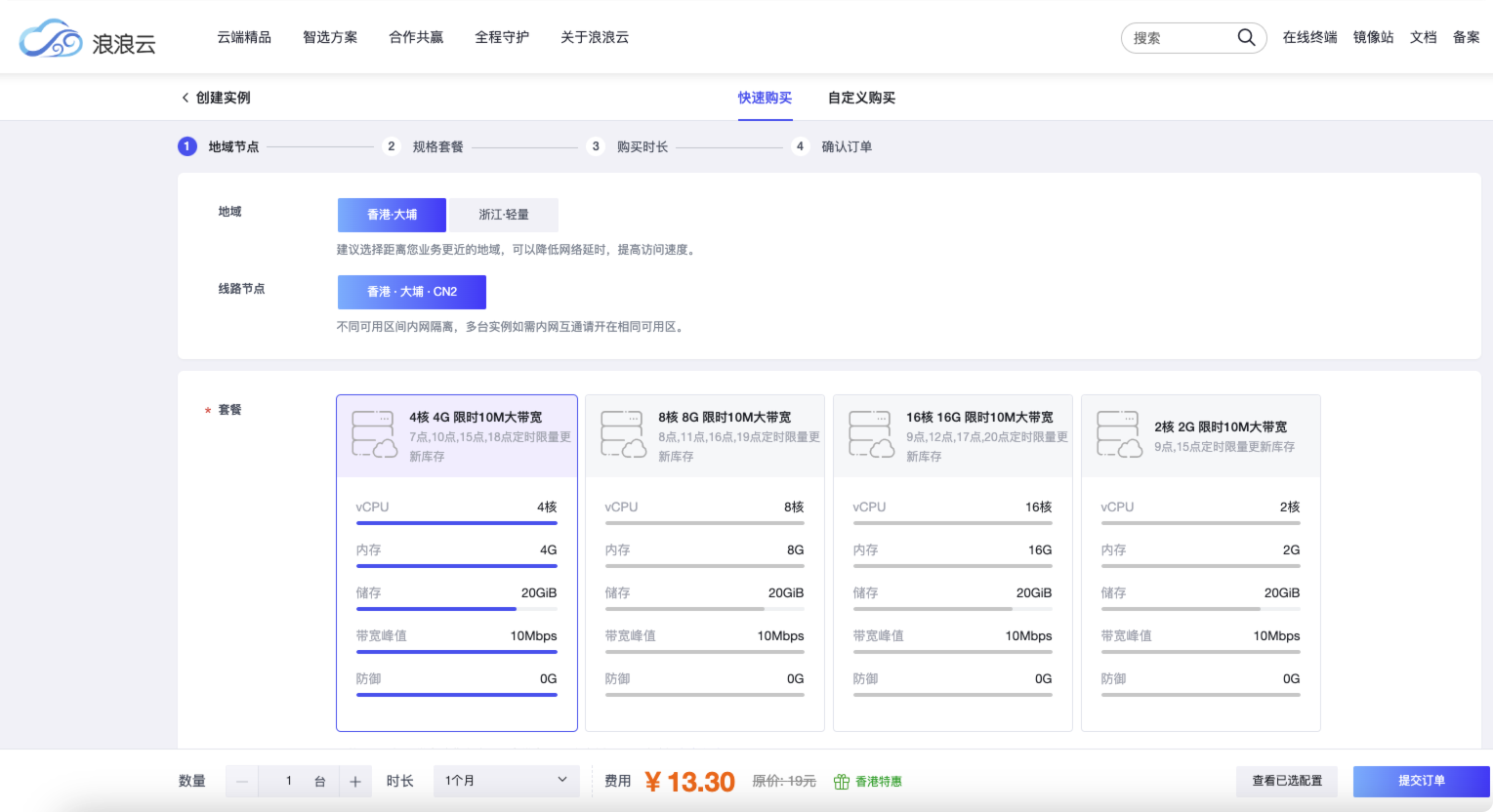Click the 查看已选配置 button
Image resolution: width=1493 pixels, height=812 pixels.
(x=1287, y=781)
